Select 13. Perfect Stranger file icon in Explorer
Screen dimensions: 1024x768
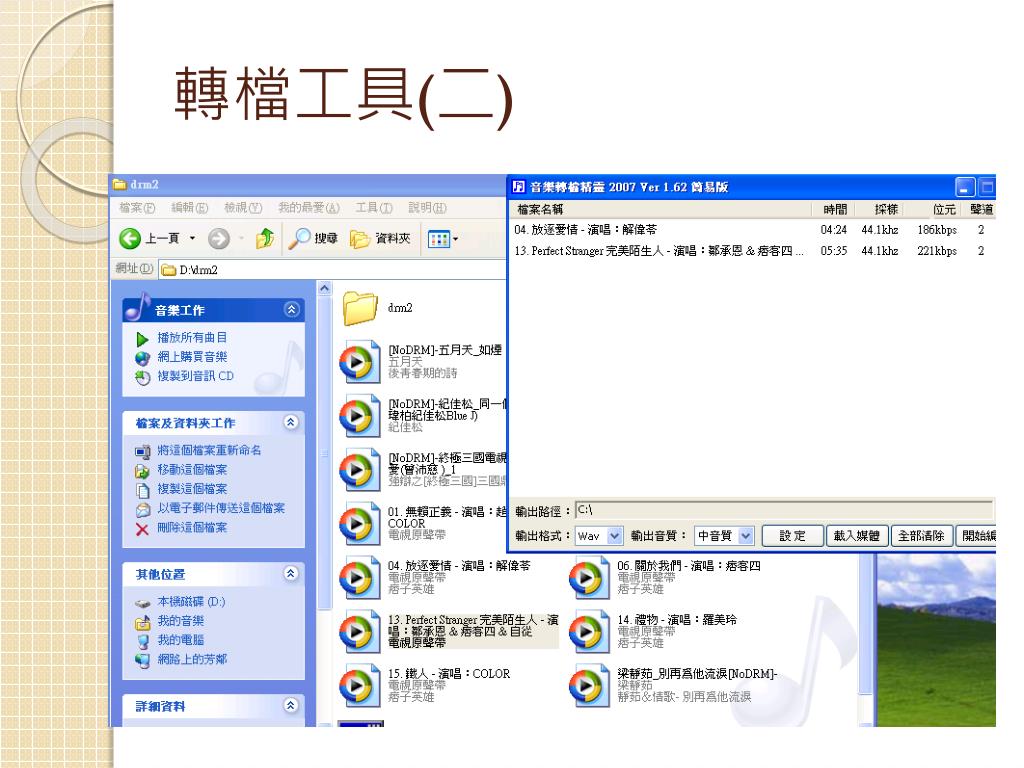[359, 632]
